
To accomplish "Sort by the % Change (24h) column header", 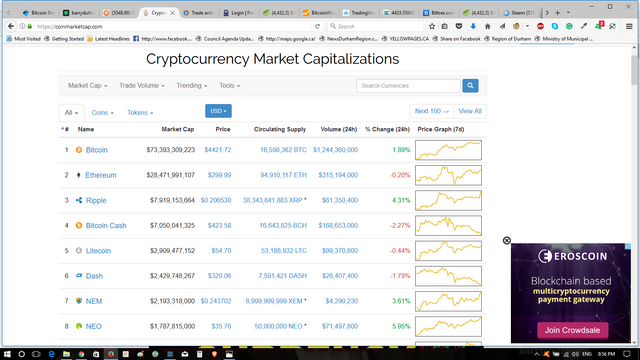I will coord(387,129).
